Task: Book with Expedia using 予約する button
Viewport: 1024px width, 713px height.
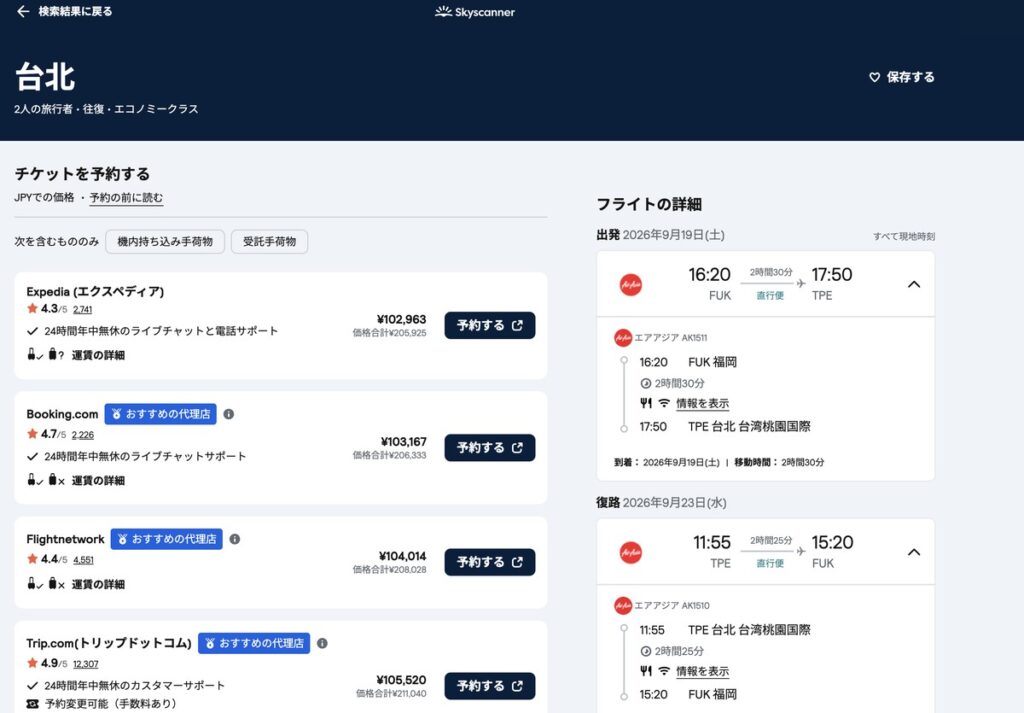Action: (490, 325)
